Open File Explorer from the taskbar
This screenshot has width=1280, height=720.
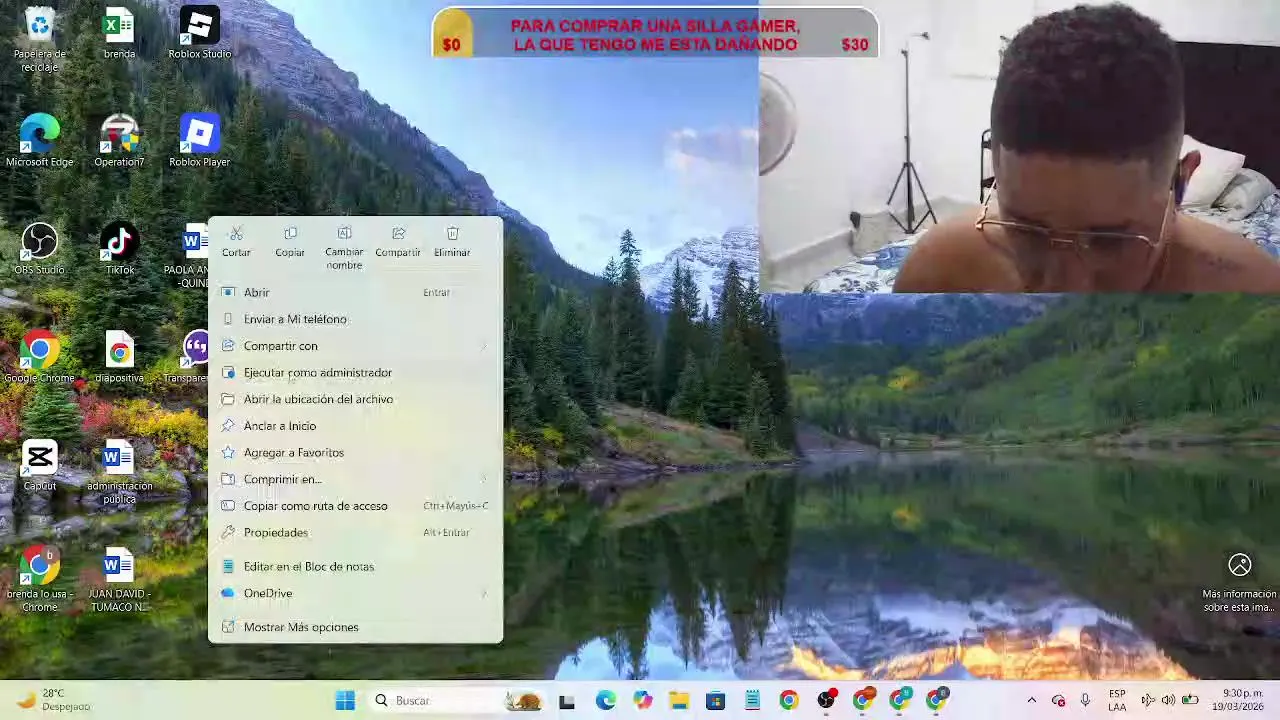679,701
